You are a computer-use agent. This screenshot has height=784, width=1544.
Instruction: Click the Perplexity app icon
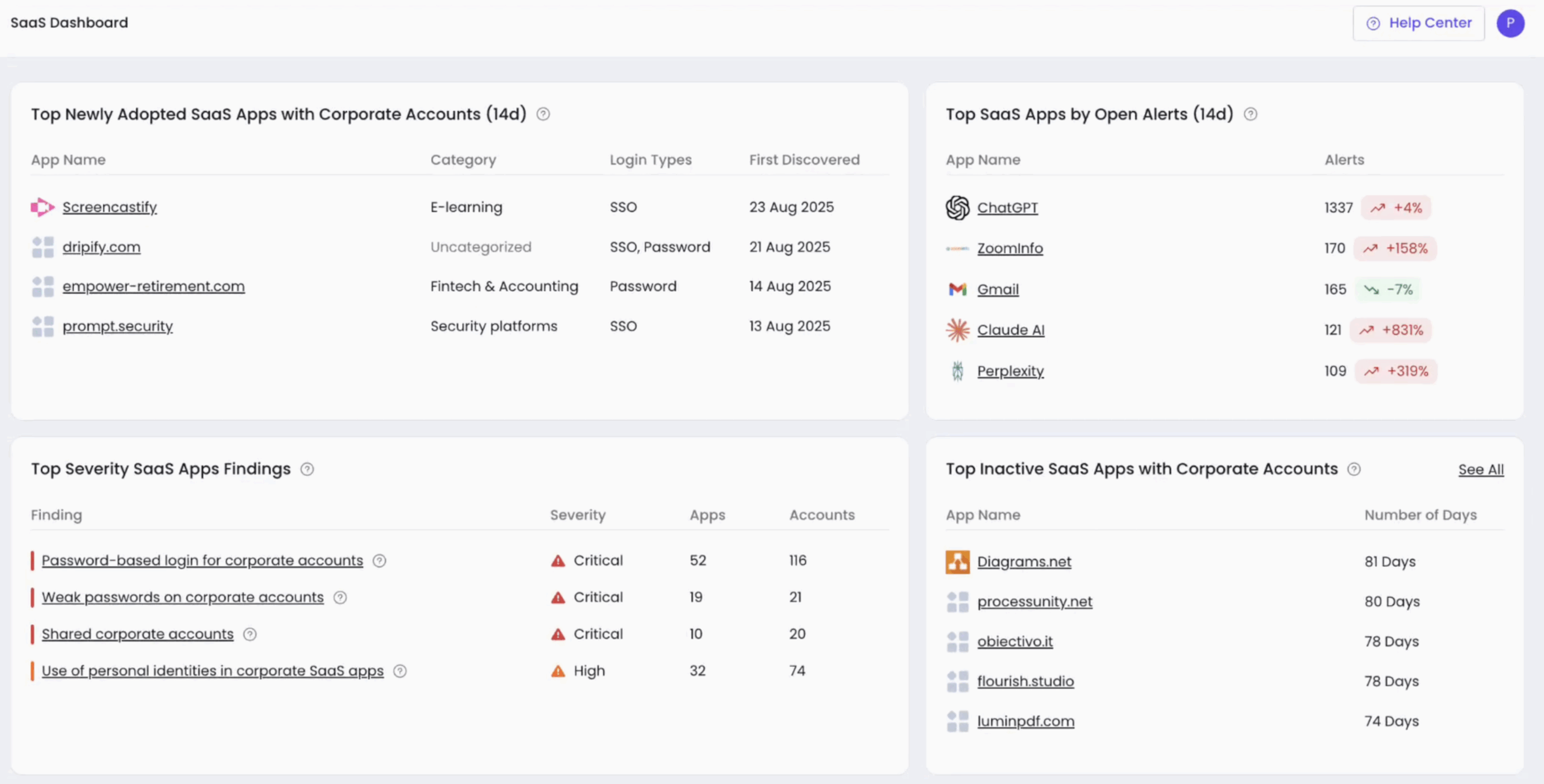click(x=957, y=371)
